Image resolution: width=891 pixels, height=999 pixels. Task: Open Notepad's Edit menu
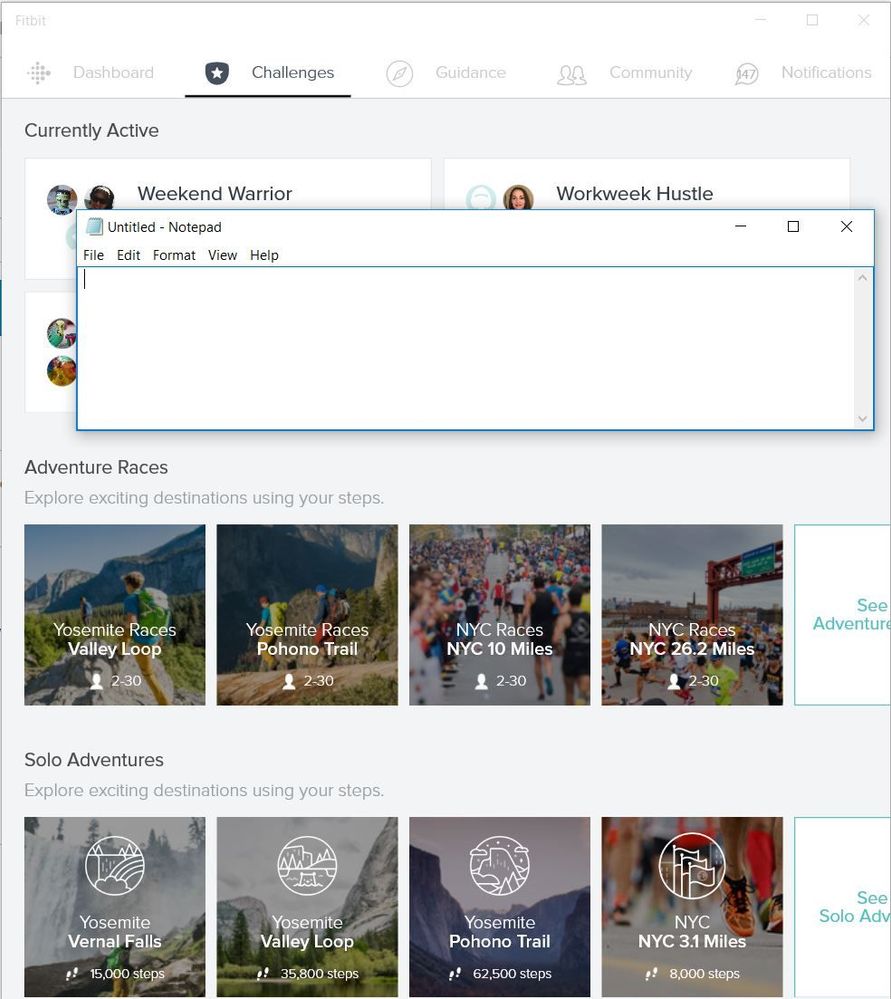click(128, 255)
